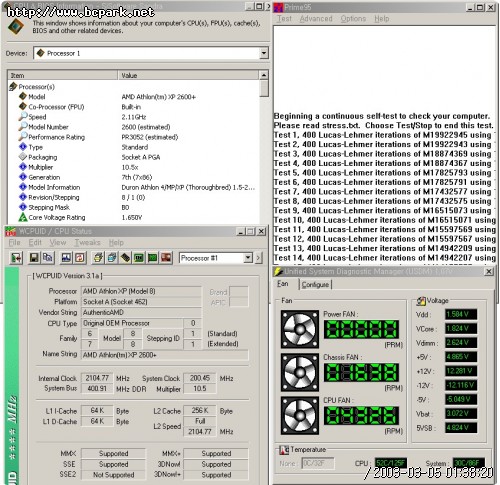Click the CPU FAN RPM digital display

pos(361,415)
